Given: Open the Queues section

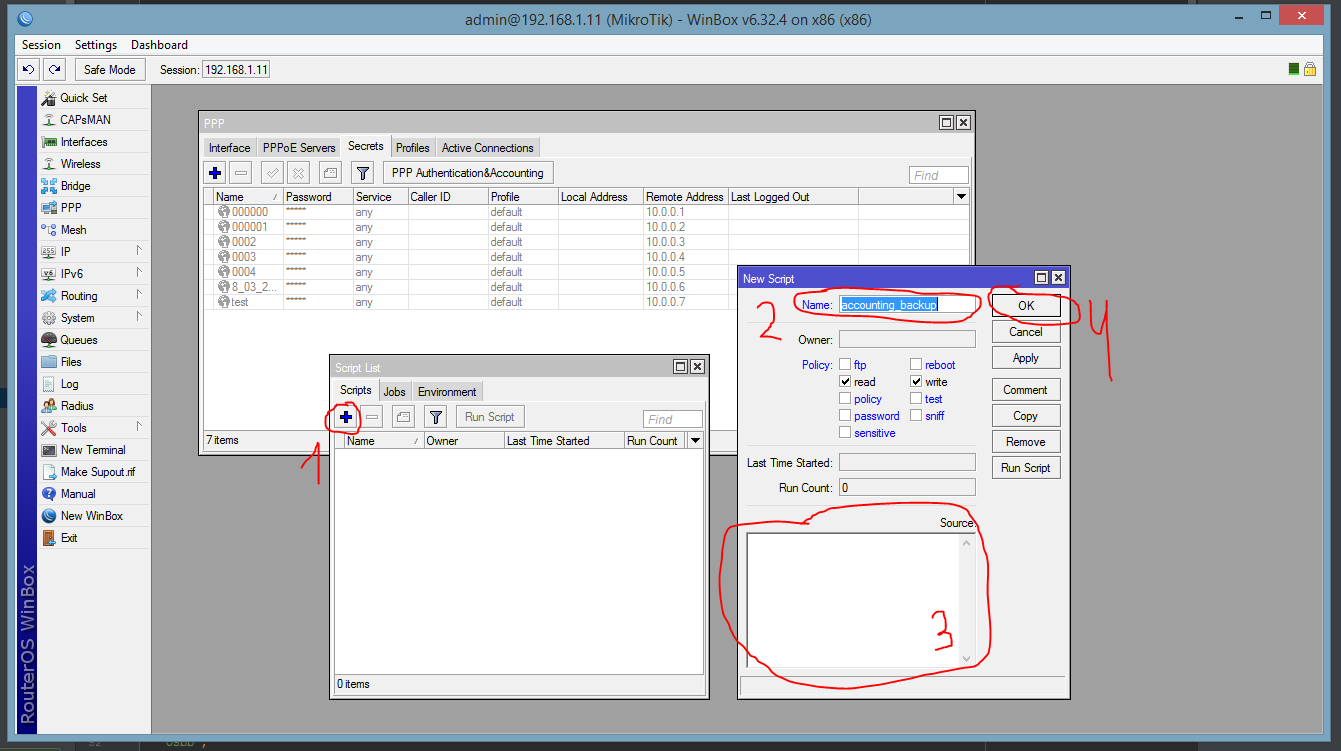Looking at the screenshot, I should pos(79,340).
